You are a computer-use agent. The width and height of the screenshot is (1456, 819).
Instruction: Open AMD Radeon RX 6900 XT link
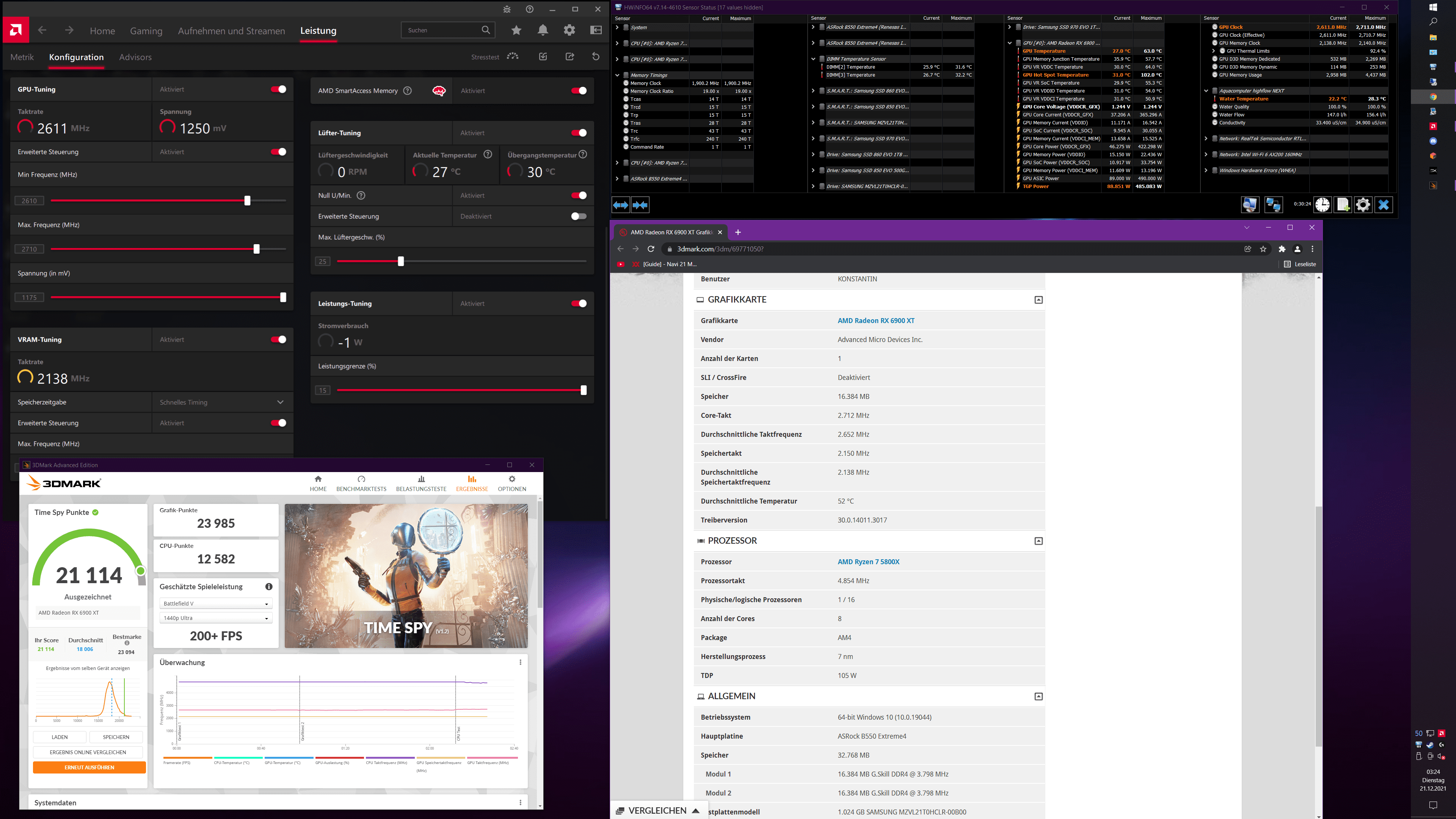click(875, 320)
